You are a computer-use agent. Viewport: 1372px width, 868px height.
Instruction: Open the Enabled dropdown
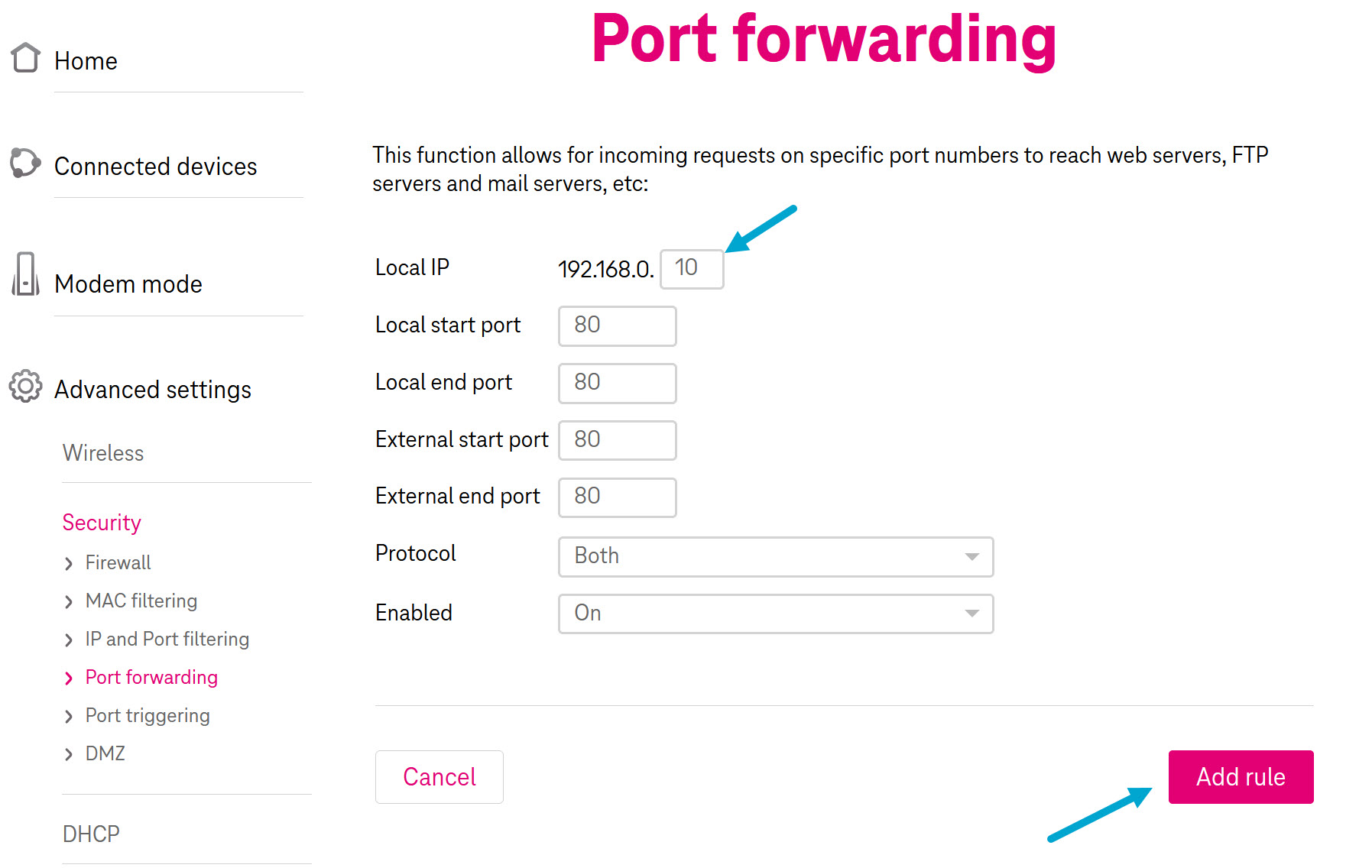[x=774, y=614]
